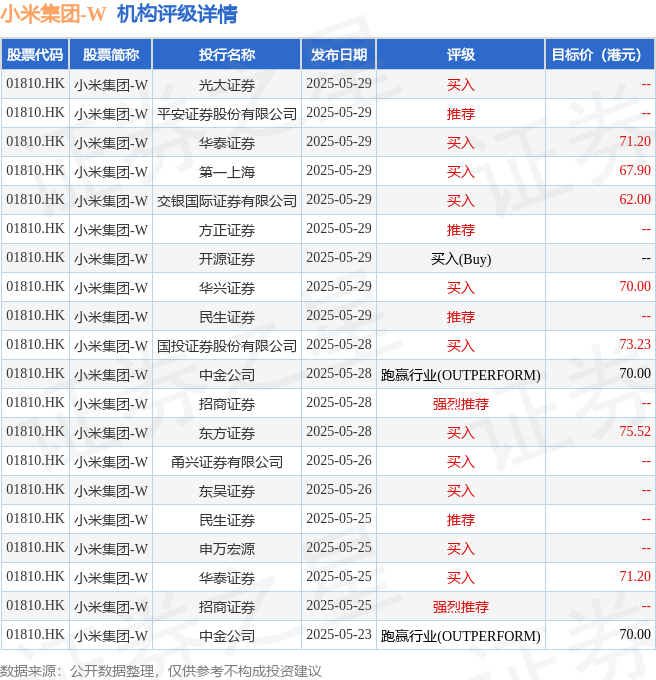Click the 股票简称 column header
Image resolution: width=656 pixels, height=680 pixels.
click(x=111, y=55)
